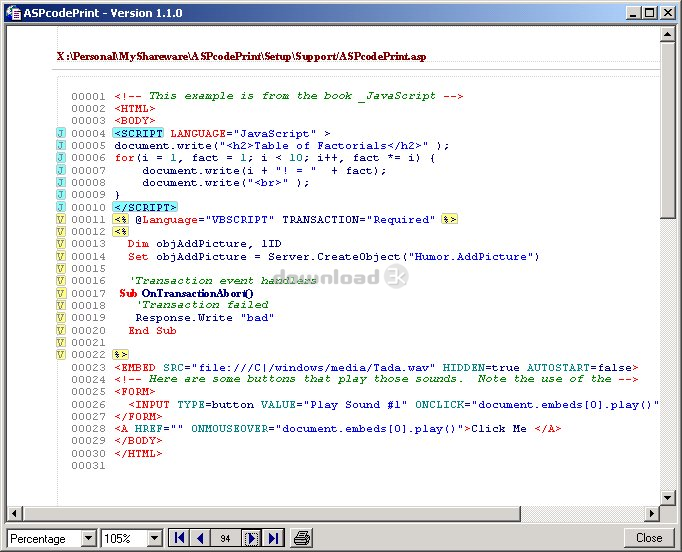Click the highlighted </SCRIPT> closing tag

[x=145, y=207]
